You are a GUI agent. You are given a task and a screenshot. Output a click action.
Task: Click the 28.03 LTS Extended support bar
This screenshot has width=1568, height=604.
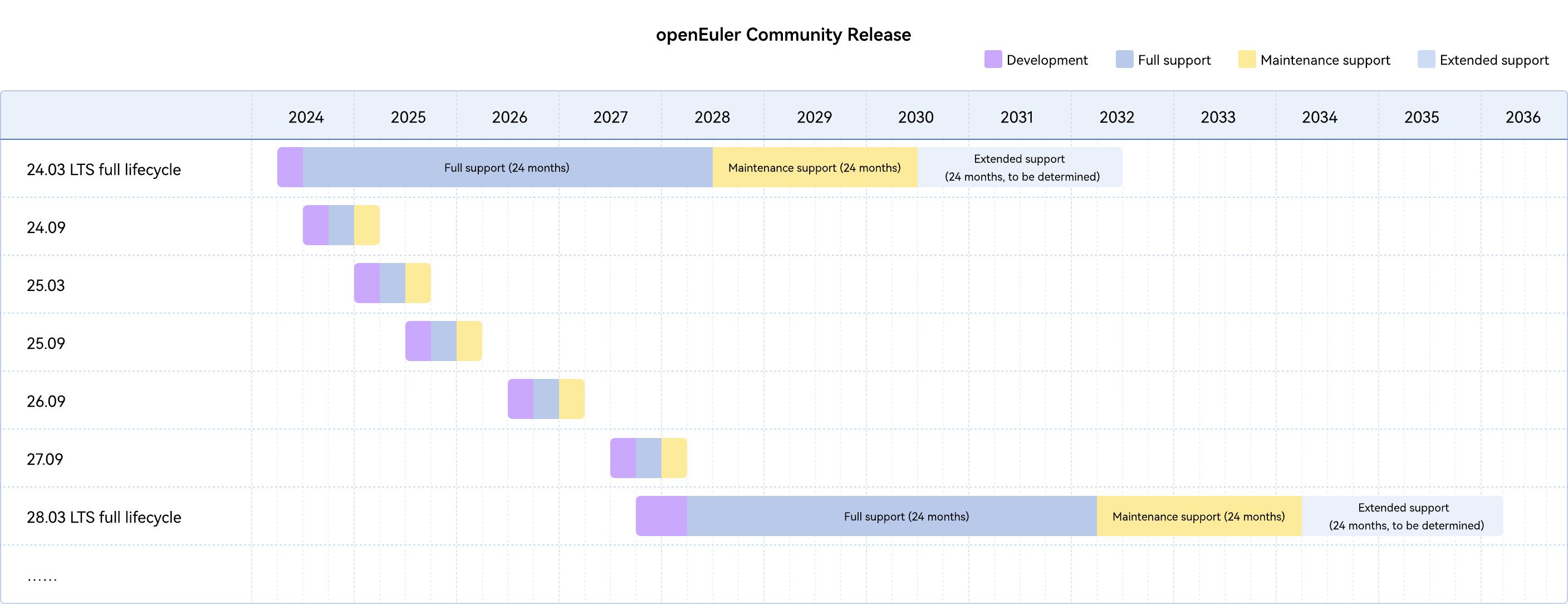(1403, 517)
